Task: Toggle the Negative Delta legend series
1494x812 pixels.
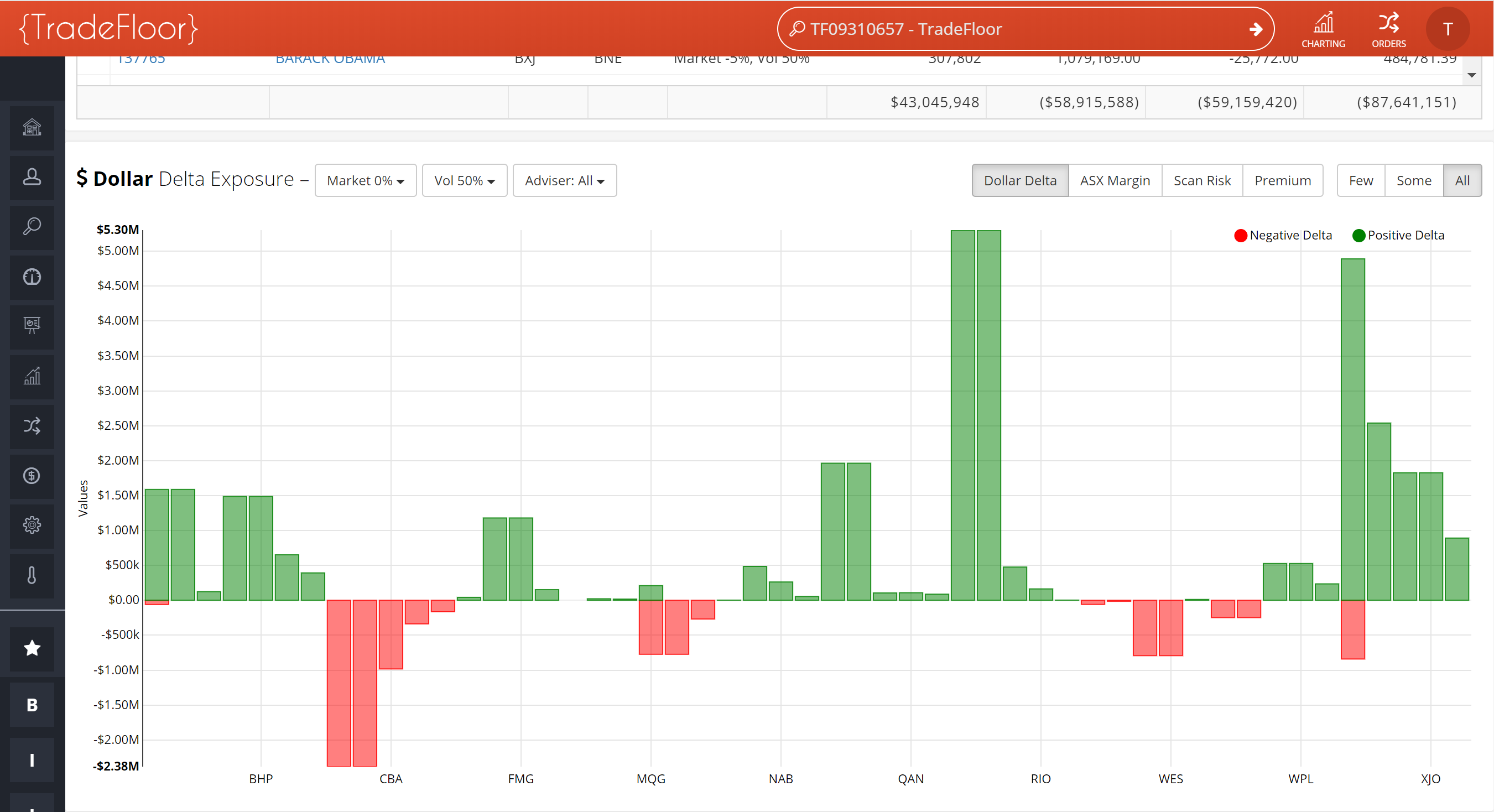Action: (1283, 236)
